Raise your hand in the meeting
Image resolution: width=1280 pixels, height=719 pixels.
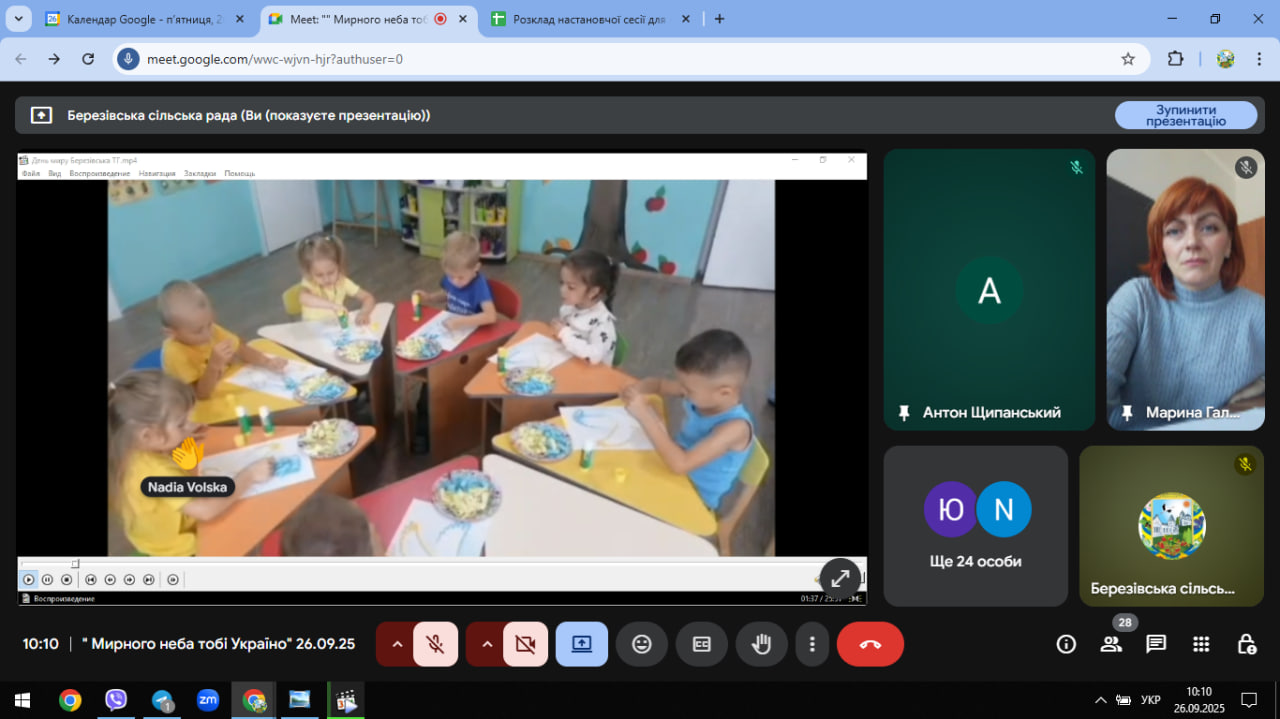pos(762,644)
